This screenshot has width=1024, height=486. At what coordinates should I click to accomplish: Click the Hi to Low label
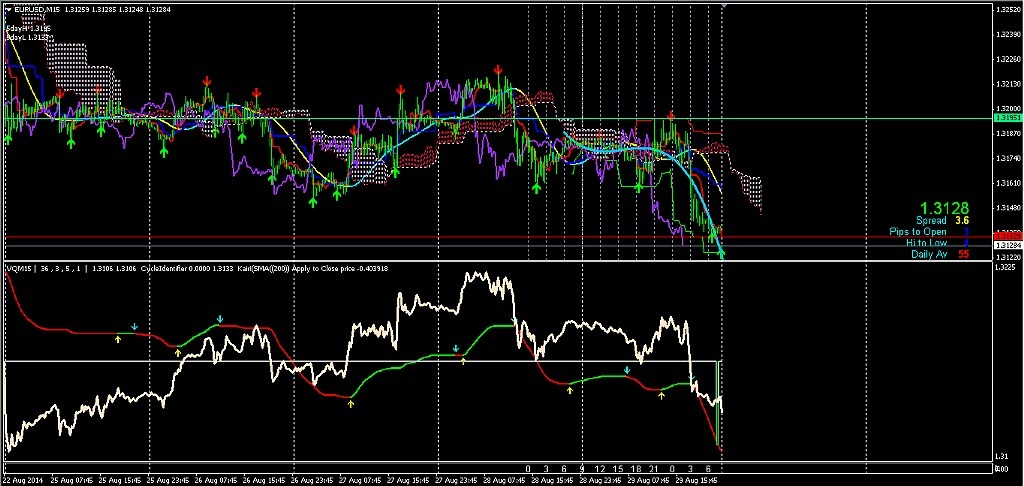(x=926, y=243)
